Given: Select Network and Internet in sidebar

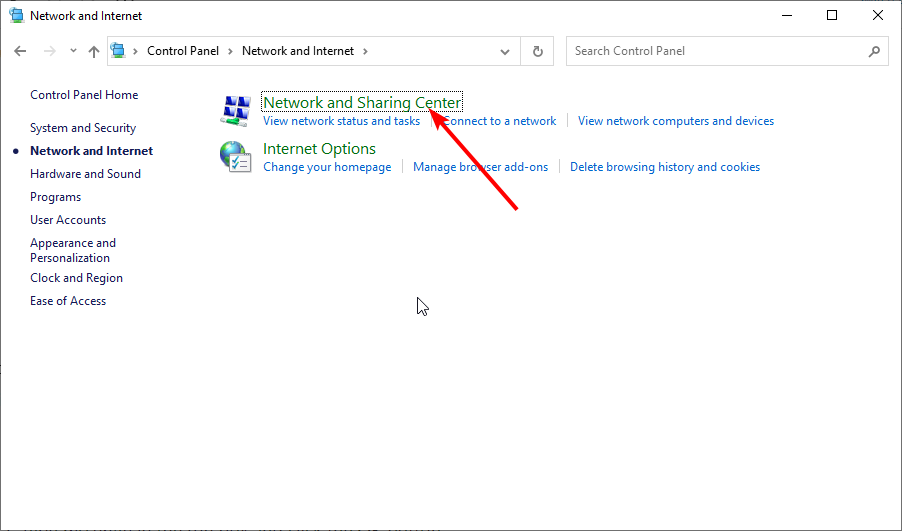Looking at the screenshot, I should tap(91, 151).
